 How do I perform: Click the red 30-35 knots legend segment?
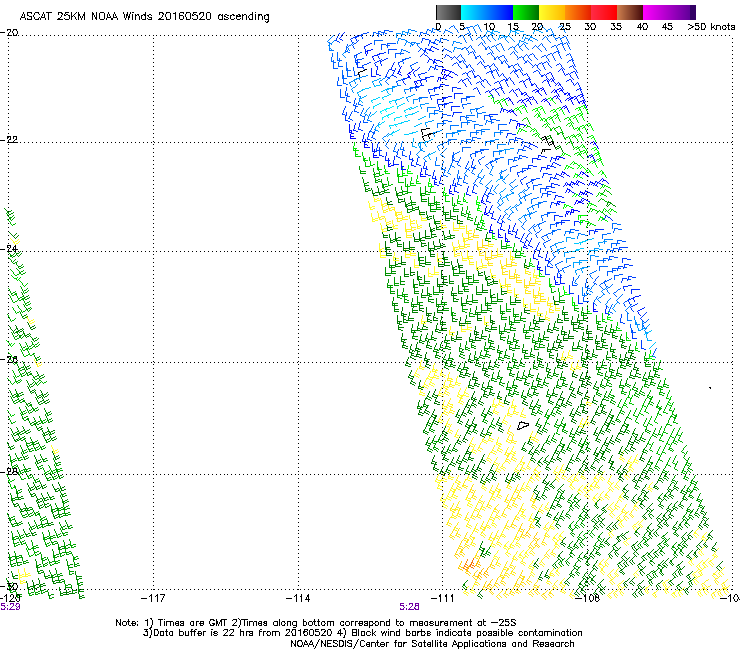[x=604, y=12]
